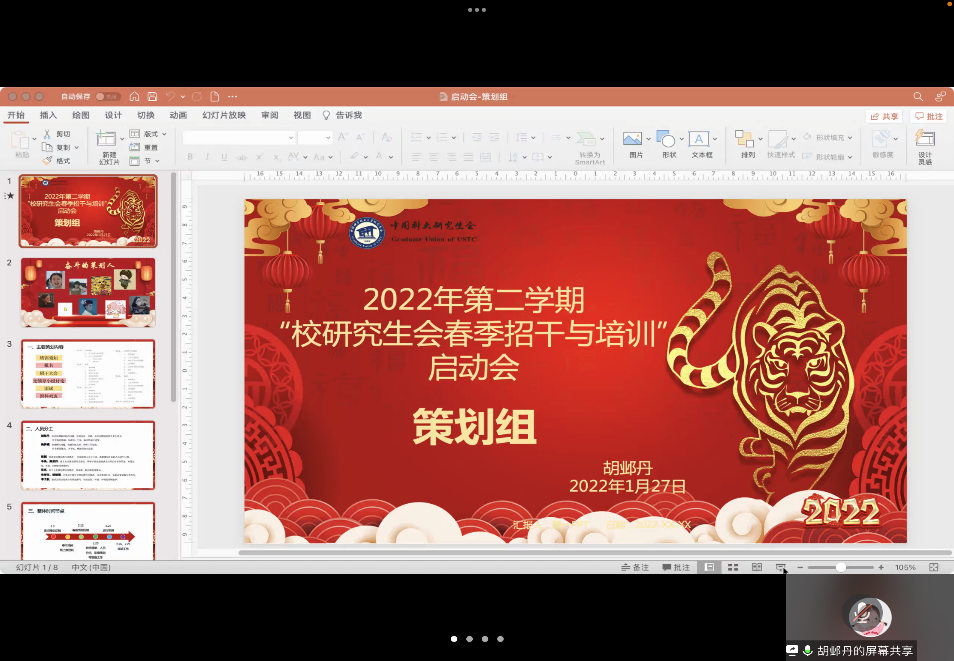This screenshot has width=954, height=661.
Task: Open the font name combo box
Action: pos(238,137)
